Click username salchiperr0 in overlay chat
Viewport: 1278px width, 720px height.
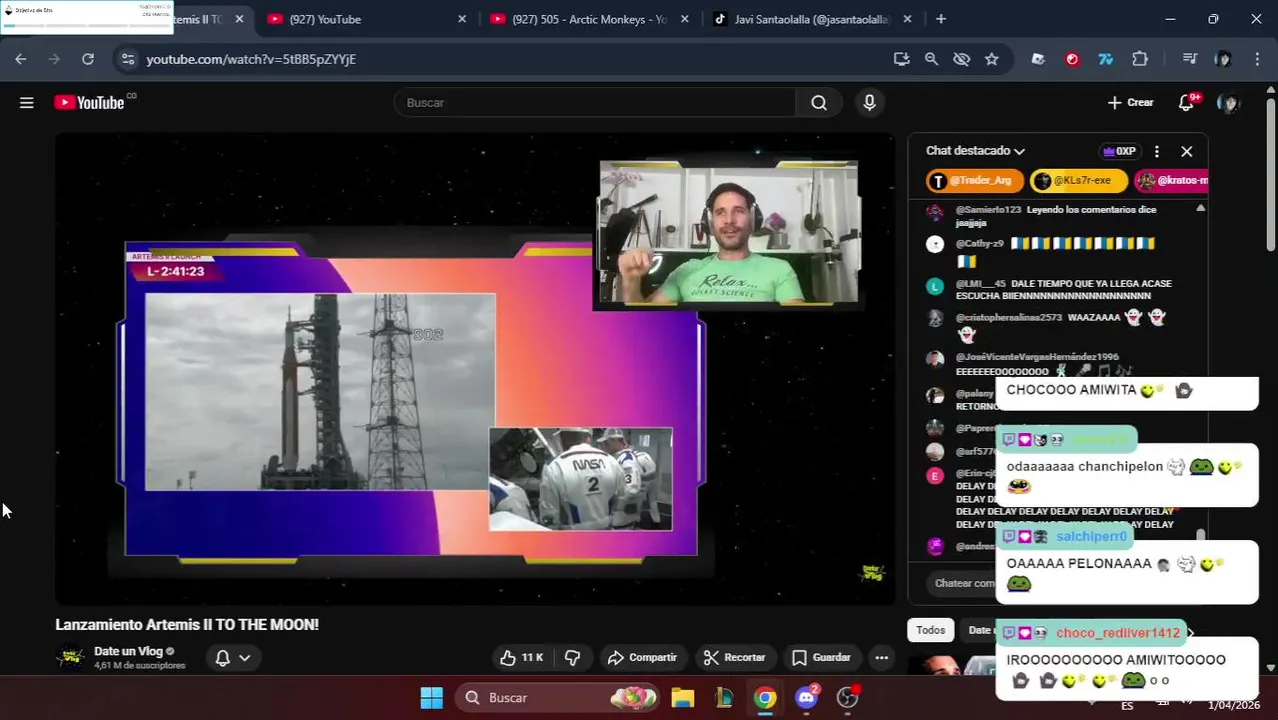click(x=1091, y=537)
